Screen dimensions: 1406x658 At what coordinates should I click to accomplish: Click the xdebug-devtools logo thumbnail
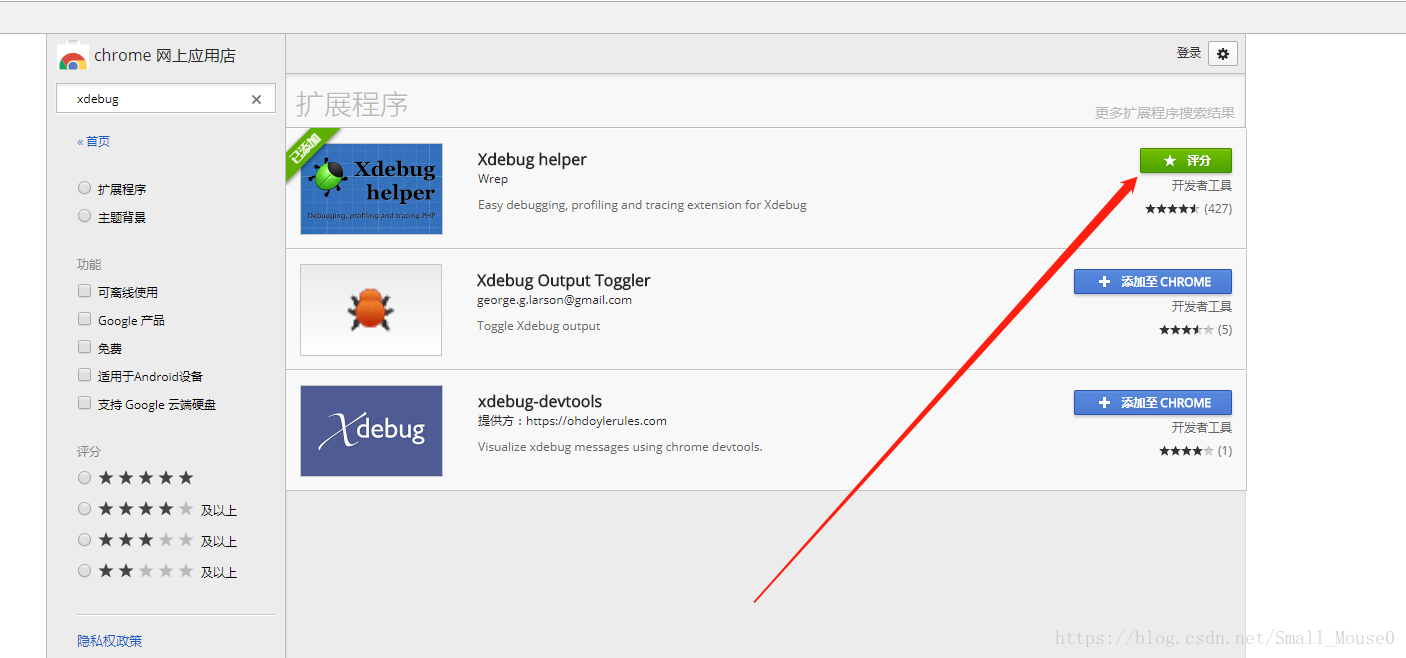tap(371, 431)
